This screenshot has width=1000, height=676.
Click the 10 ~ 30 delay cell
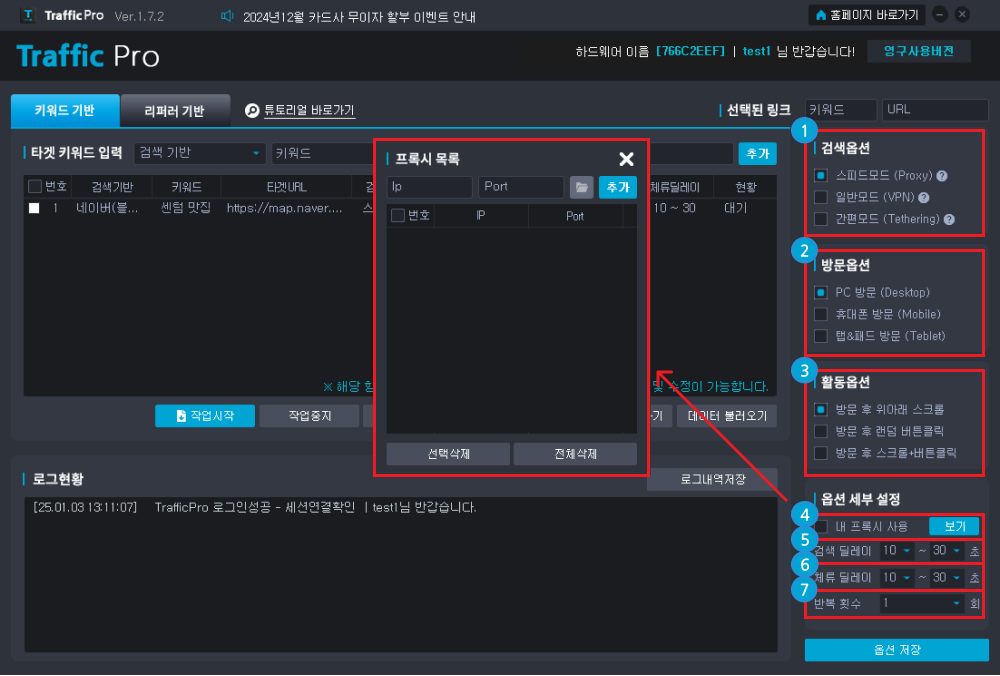tap(675, 208)
